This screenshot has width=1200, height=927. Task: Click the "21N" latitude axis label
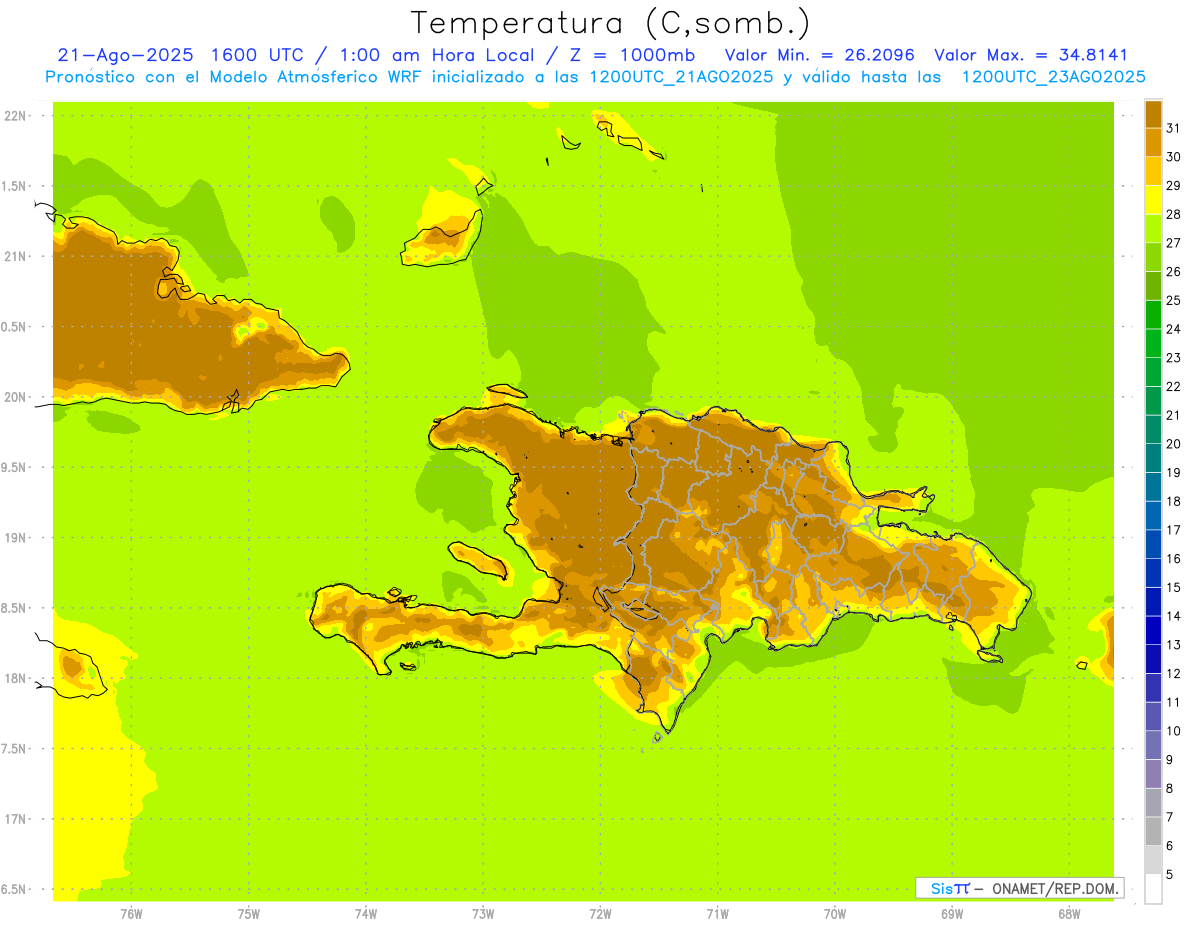point(16,256)
